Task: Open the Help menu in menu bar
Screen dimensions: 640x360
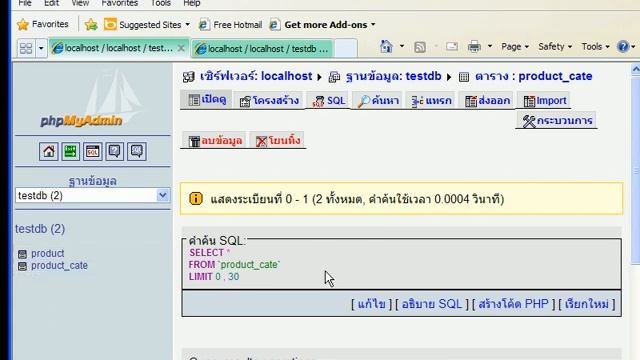Action: (x=191, y=3)
